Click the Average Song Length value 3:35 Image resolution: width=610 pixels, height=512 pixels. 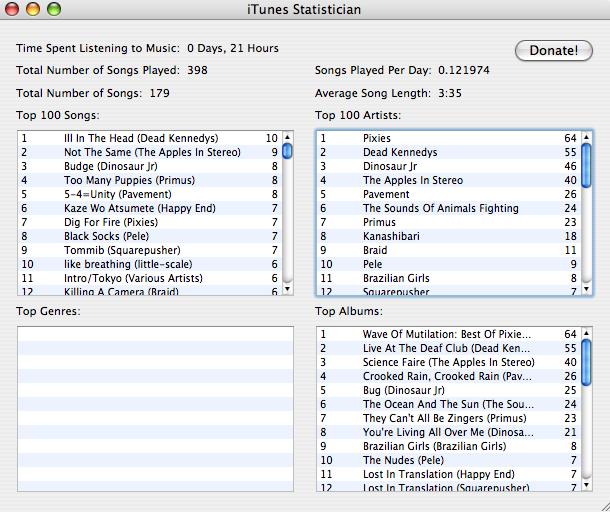click(x=450, y=93)
